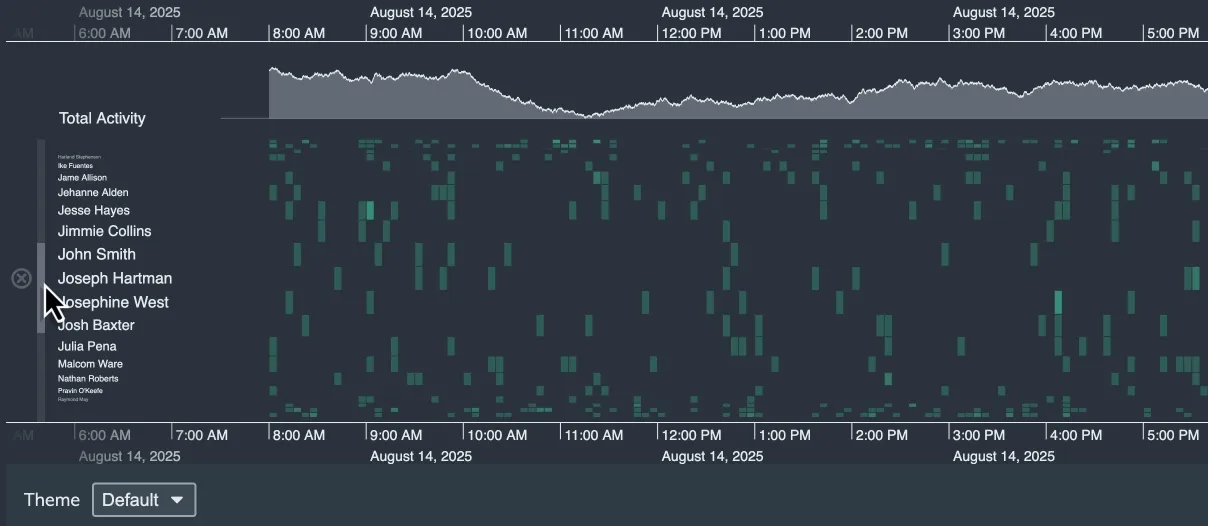
Task: Select the Julia Pena row label
Action: (87, 347)
